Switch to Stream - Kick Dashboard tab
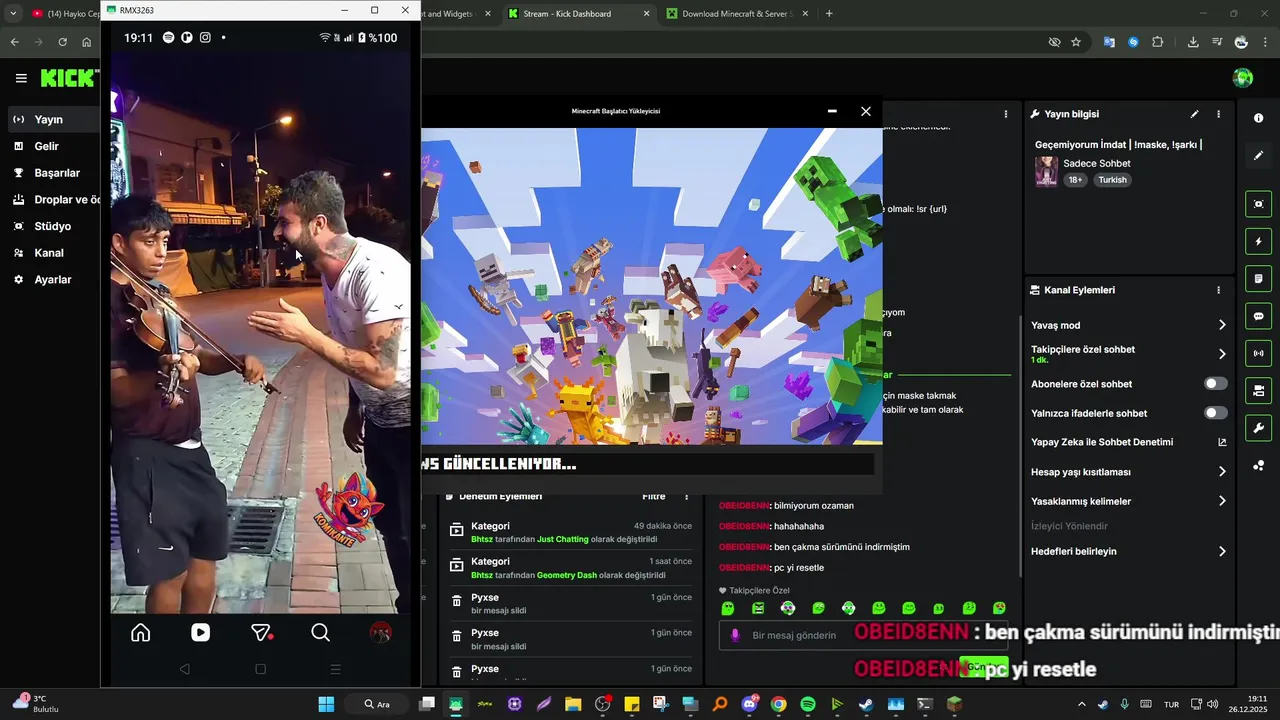The image size is (1280, 720). click(578, 14)
